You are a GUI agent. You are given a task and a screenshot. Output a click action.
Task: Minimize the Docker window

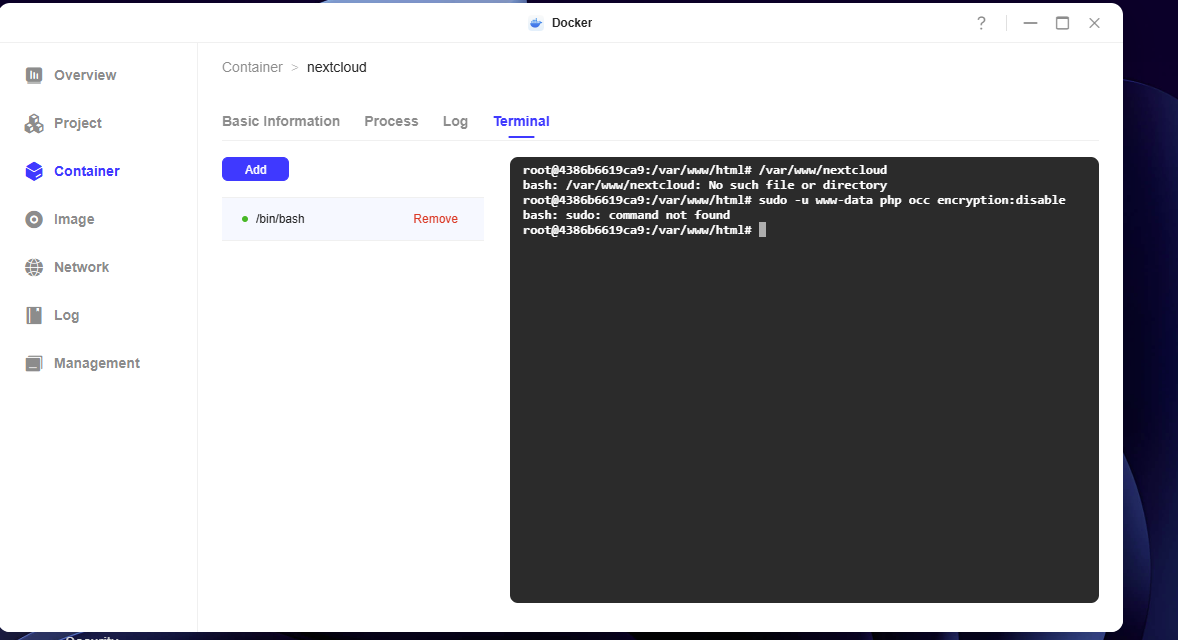1030,23
